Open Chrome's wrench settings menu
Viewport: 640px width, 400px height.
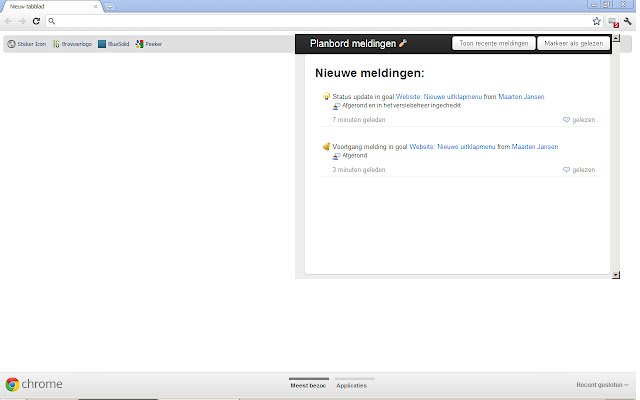tap(628, 21)
